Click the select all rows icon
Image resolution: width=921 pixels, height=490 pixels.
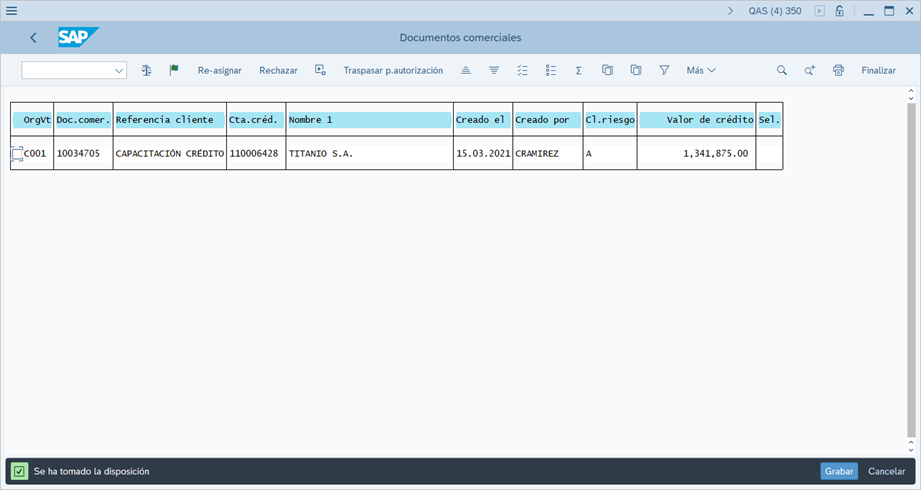pyautogui.click(x=522, y=71)
